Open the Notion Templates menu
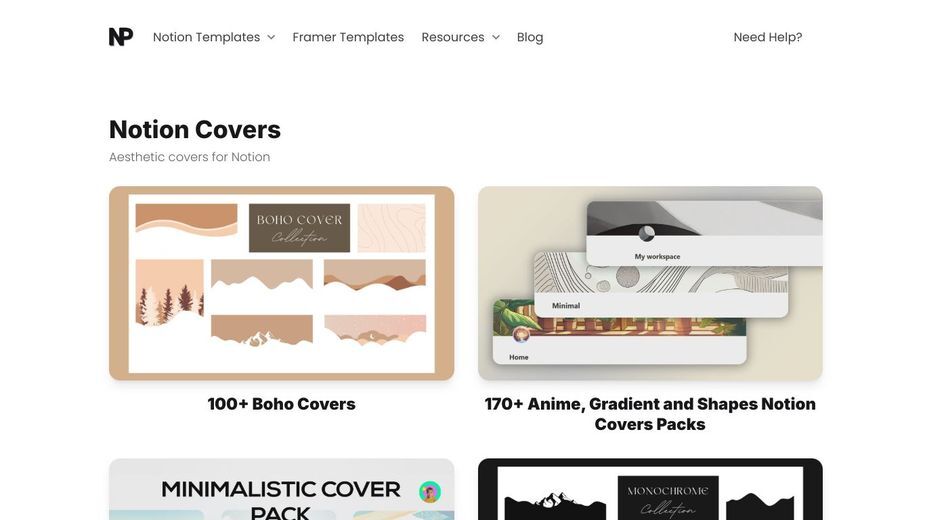 tap(206, 37)
